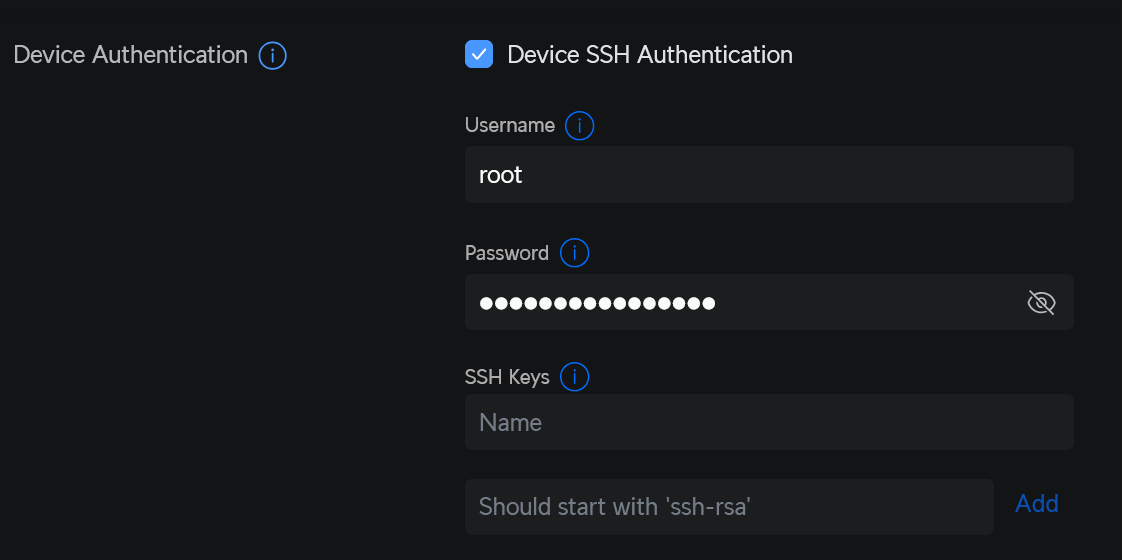Place cursor on the 'root' text
This screenshot has width=1122, height=560.
(x=501, y=175)
